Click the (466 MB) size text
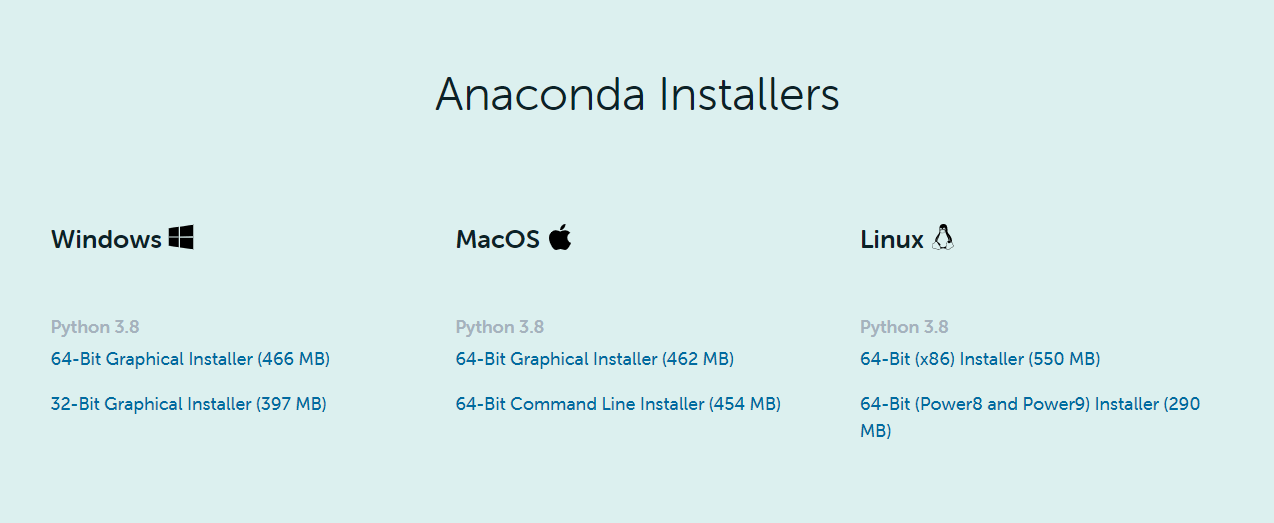1274x523 pixels. (293, 359)
